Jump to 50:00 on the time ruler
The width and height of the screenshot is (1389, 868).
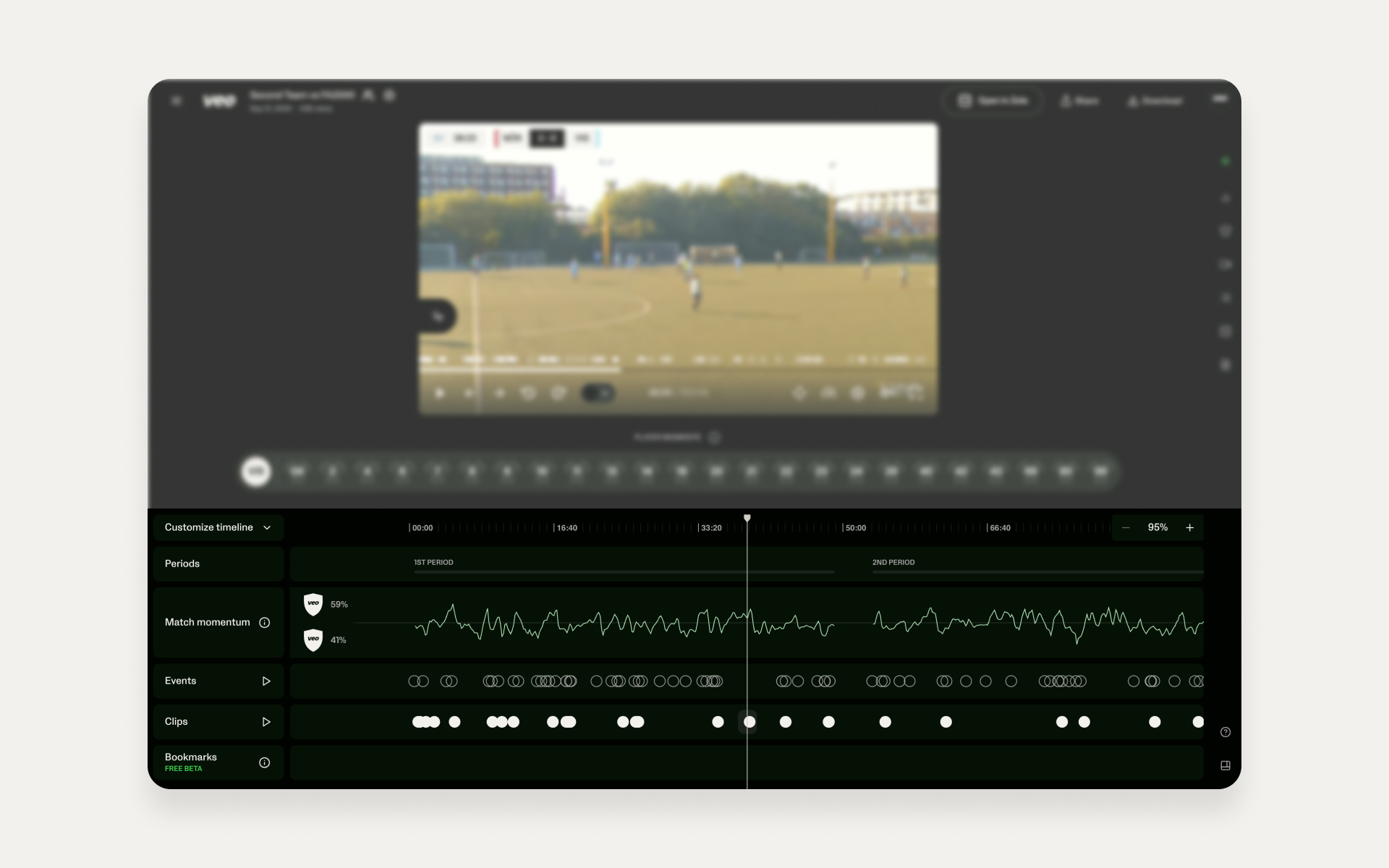pos(854,528)
